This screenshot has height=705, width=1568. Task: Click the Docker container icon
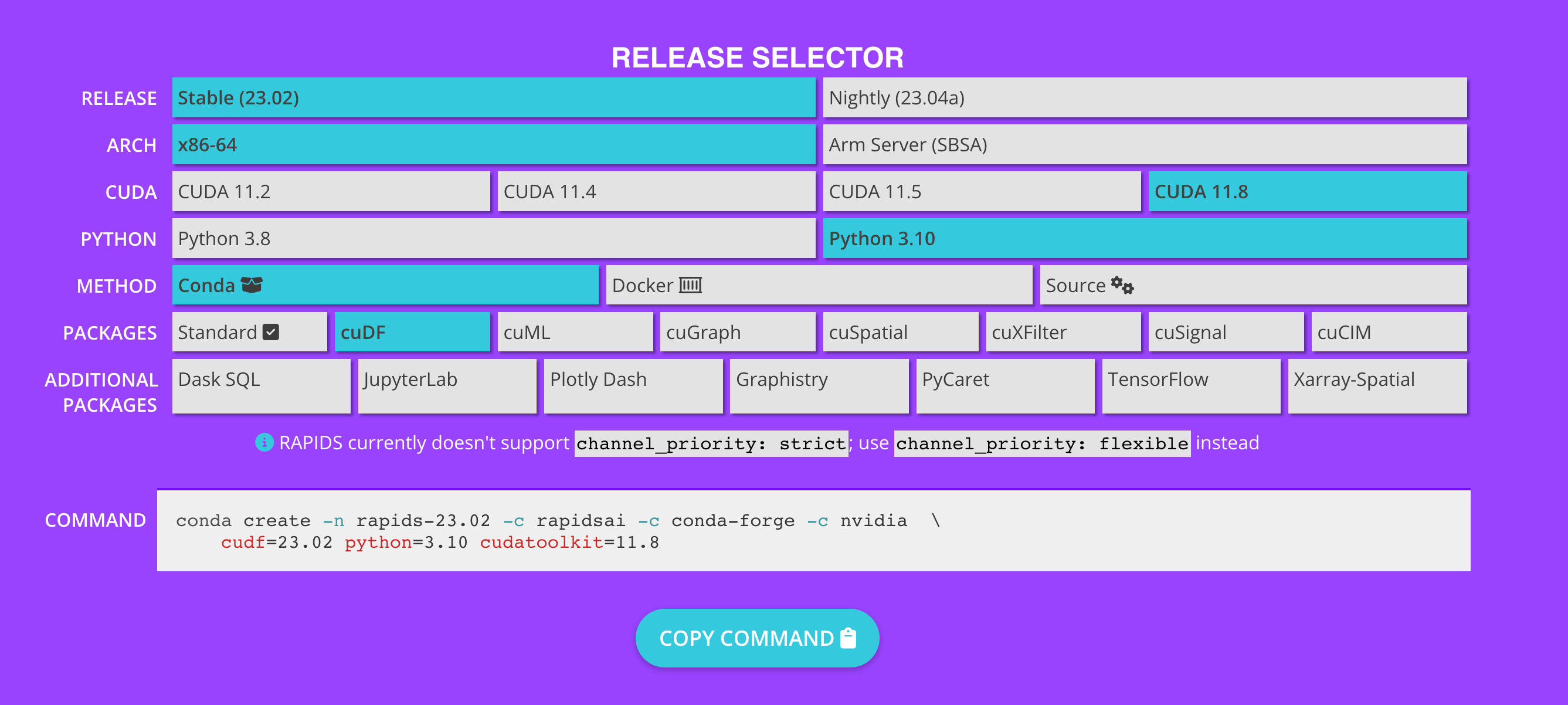tap(690, 285)
